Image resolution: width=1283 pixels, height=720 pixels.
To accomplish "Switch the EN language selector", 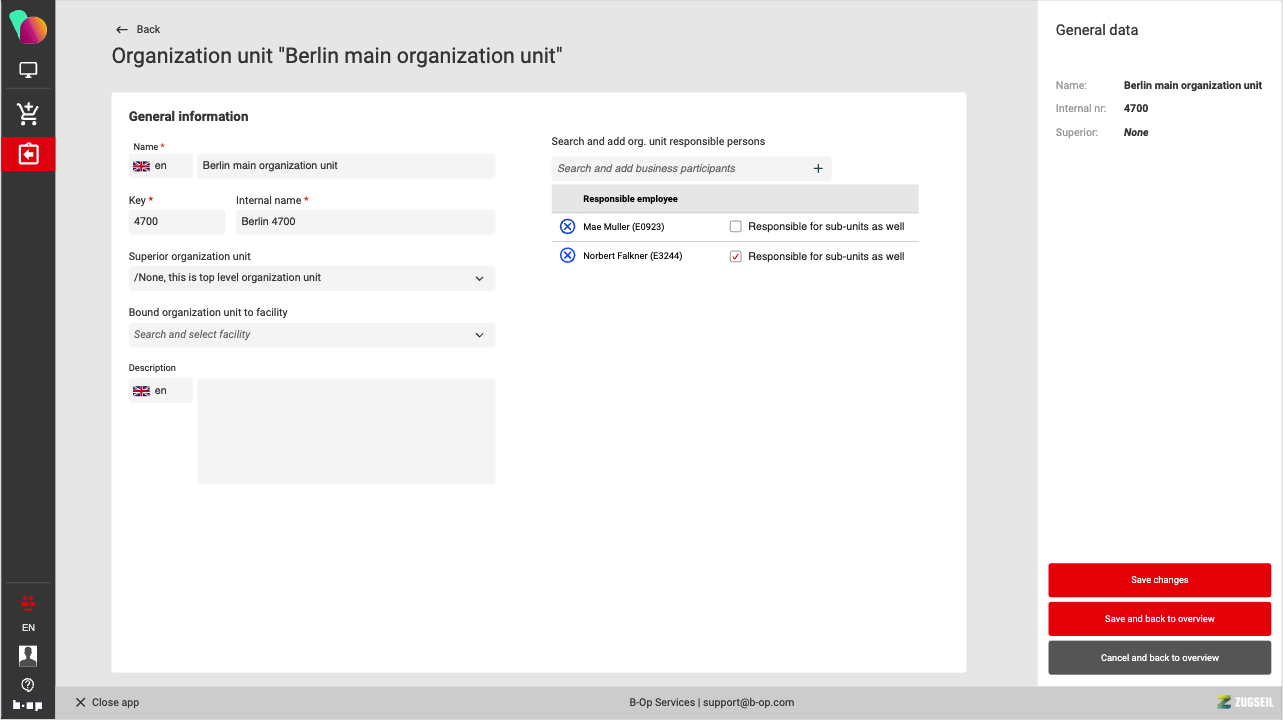I will 28,628.
